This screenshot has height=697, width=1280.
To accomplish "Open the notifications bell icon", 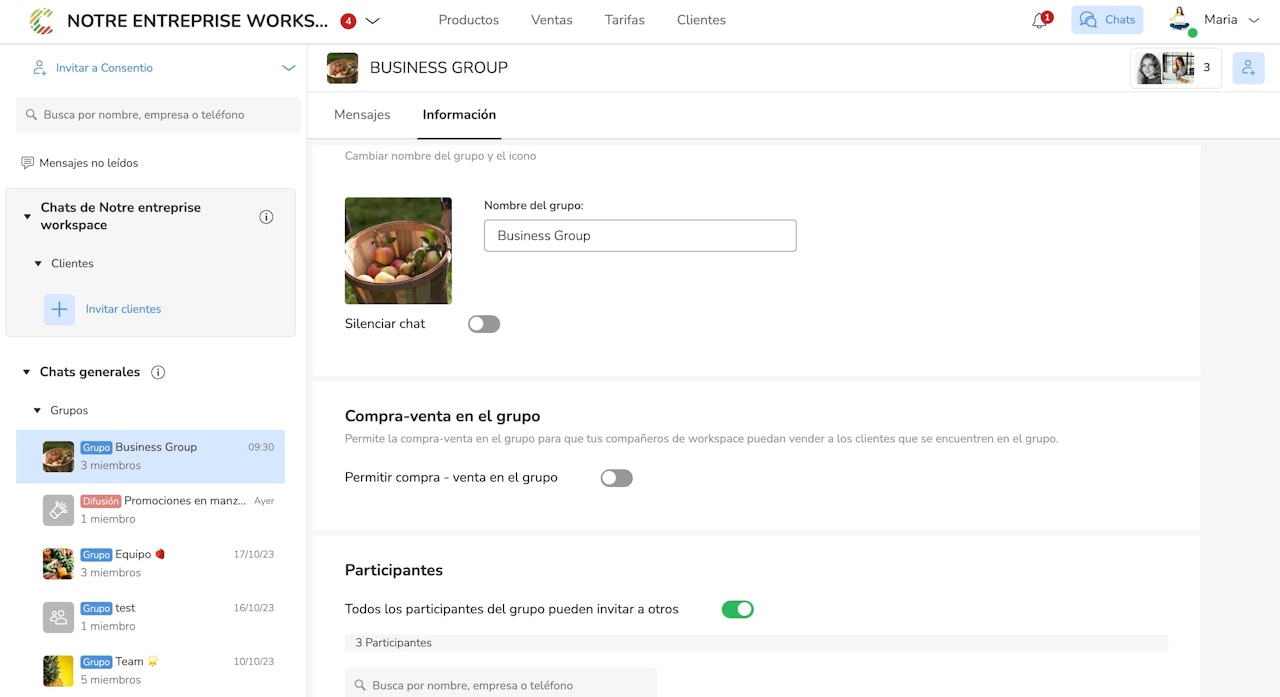I will click(1040, 20).
